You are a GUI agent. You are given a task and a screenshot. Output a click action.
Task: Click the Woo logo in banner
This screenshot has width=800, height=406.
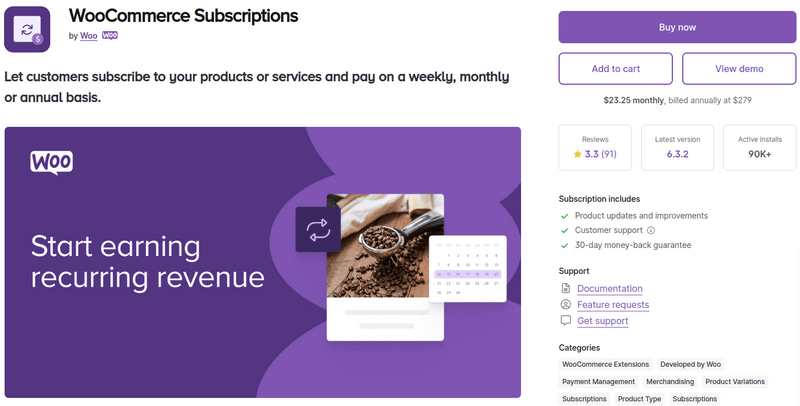click(x=51, y=162)
